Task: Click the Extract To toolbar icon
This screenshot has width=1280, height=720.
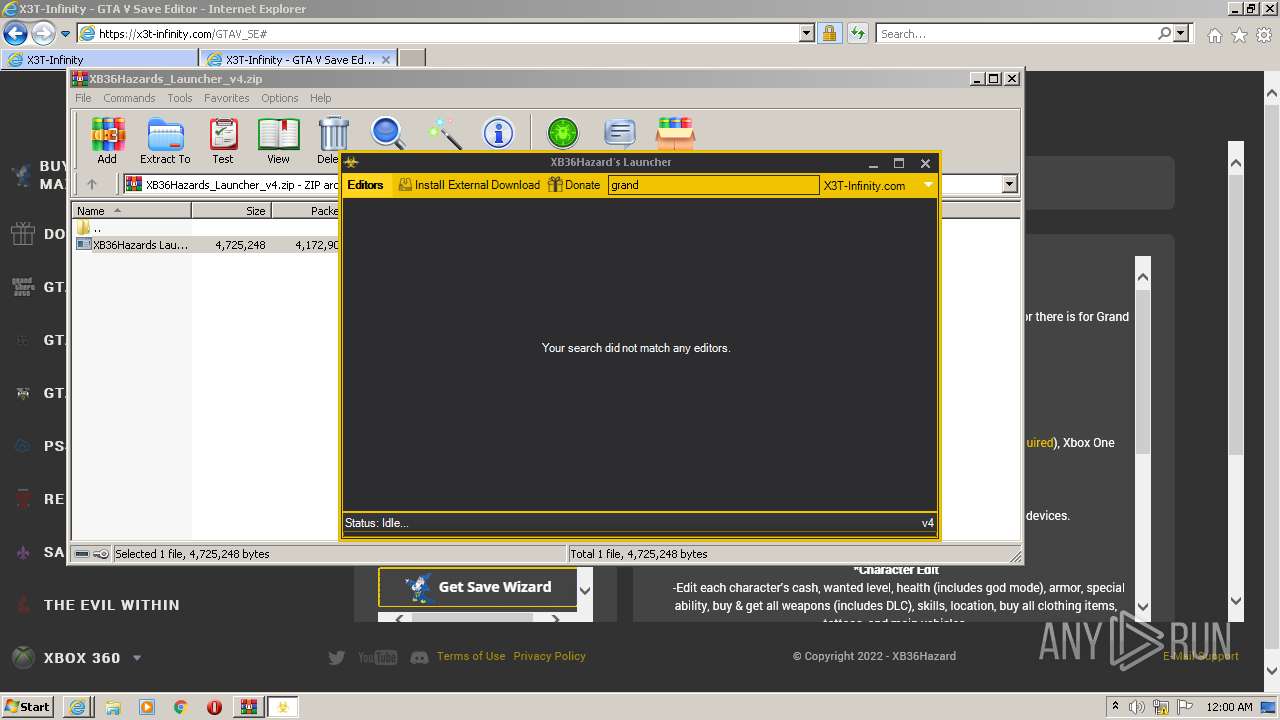Action: tap(165, 140)
